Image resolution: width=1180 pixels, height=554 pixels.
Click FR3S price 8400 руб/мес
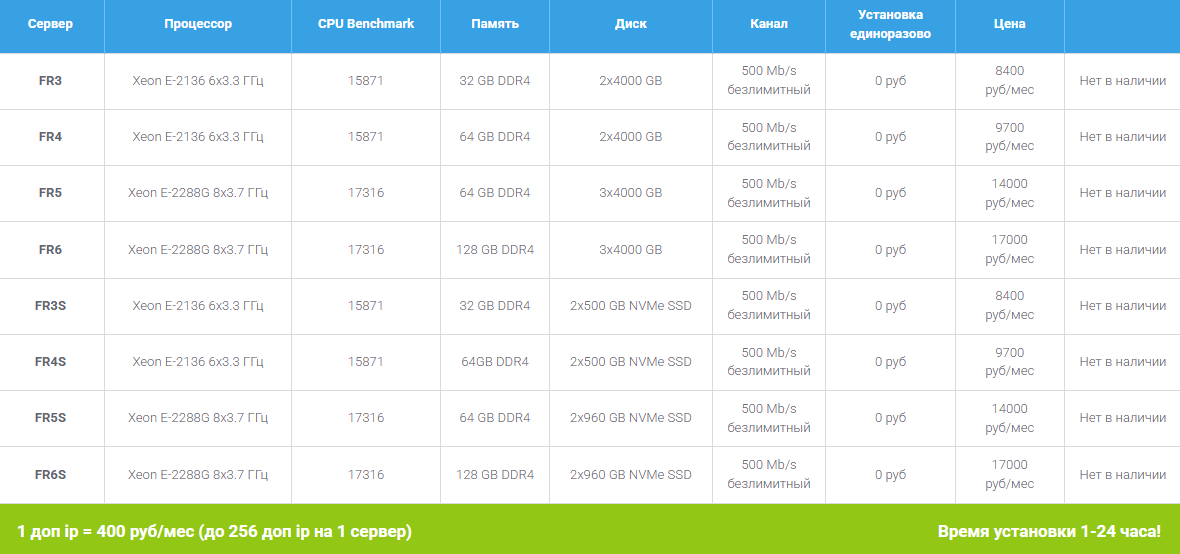point(1009,306)
